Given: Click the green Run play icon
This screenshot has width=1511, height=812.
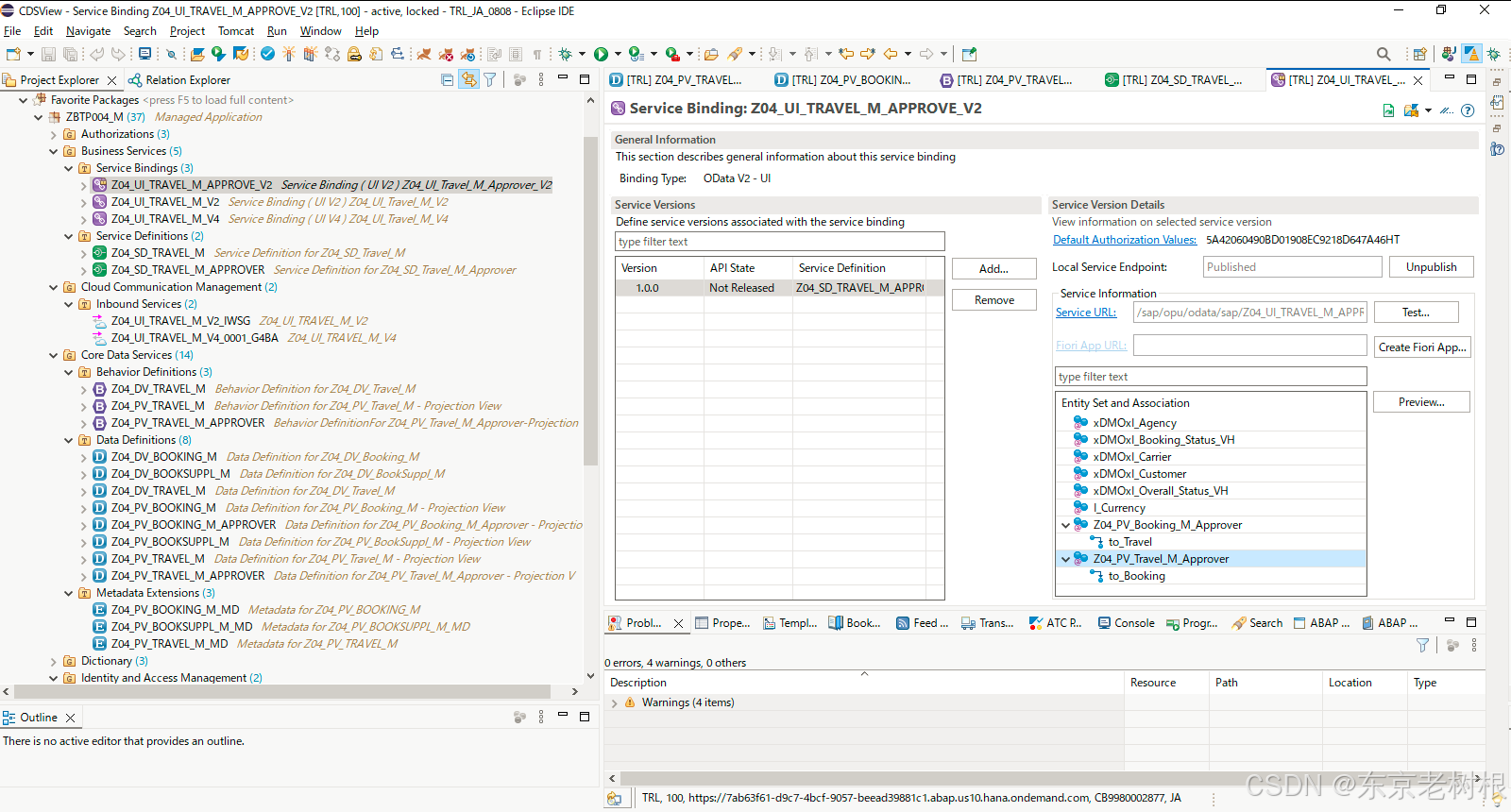Looking at the screenshot, I should tap(601, 54).
